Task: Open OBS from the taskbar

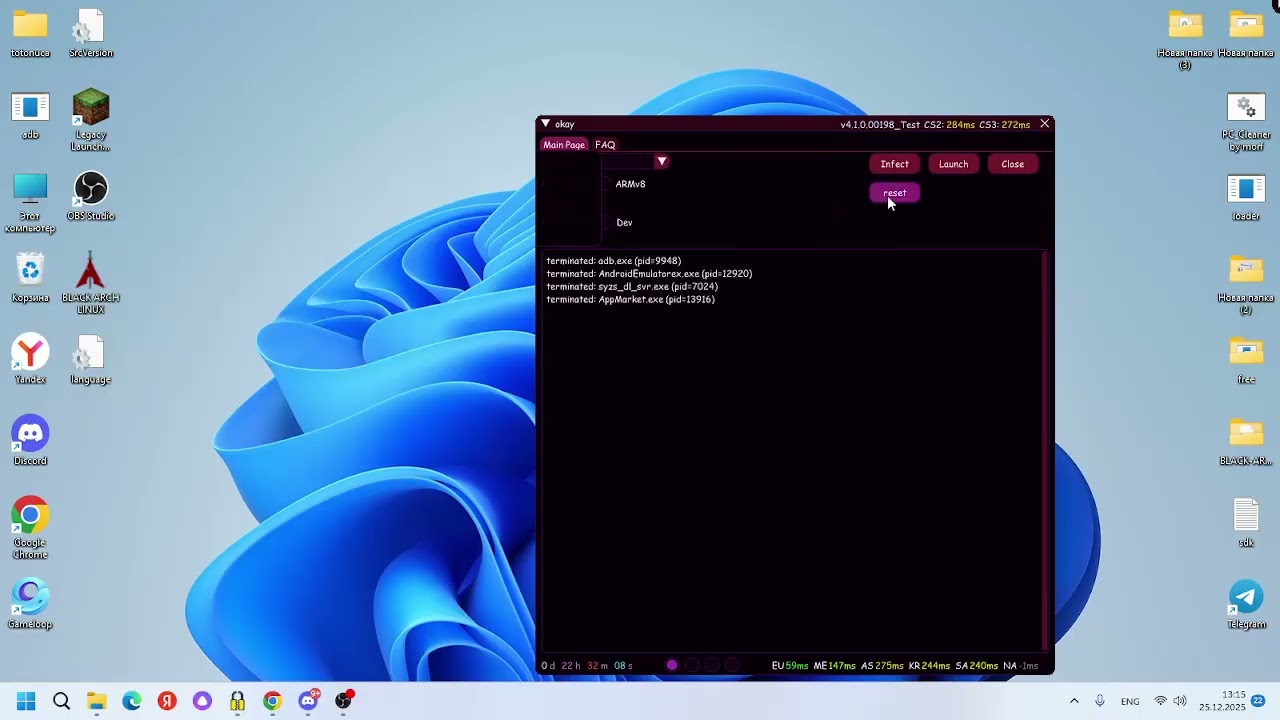Action: tap(344, 701)
